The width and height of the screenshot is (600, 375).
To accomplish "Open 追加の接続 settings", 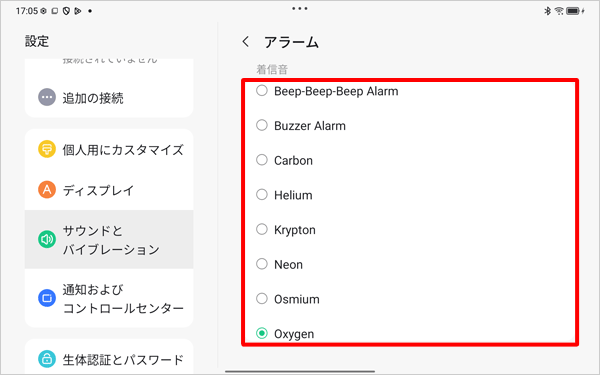I will click(x=109, y=98).
